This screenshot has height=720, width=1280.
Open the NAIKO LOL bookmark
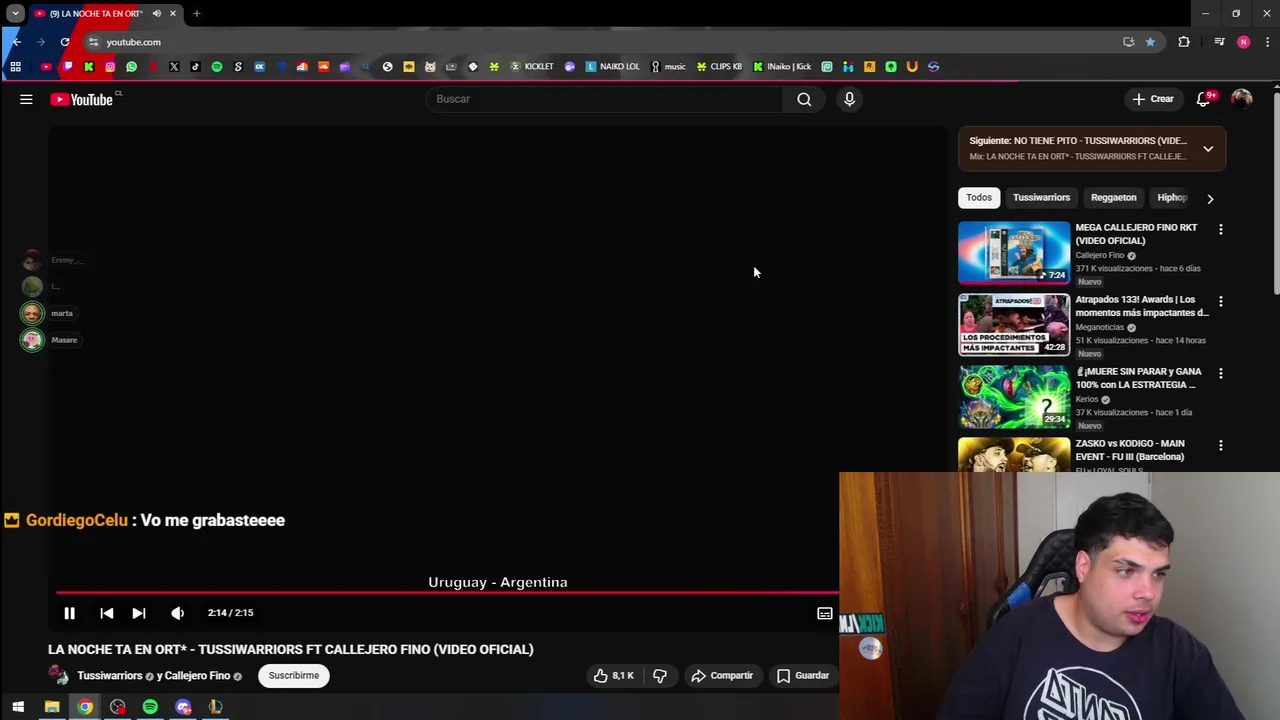pos(612,67)
